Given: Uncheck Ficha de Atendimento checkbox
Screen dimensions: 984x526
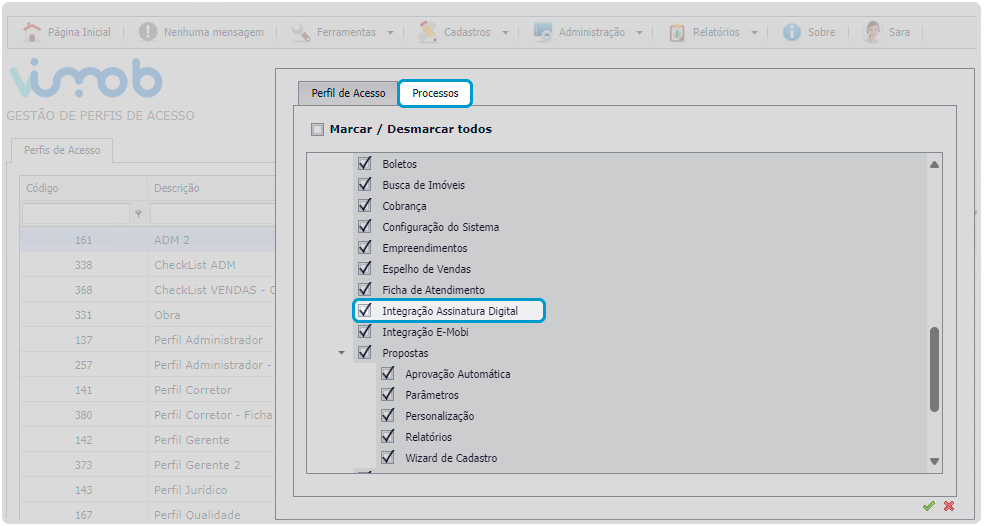Looking at the screenshot, I should (x=365, y=289).
